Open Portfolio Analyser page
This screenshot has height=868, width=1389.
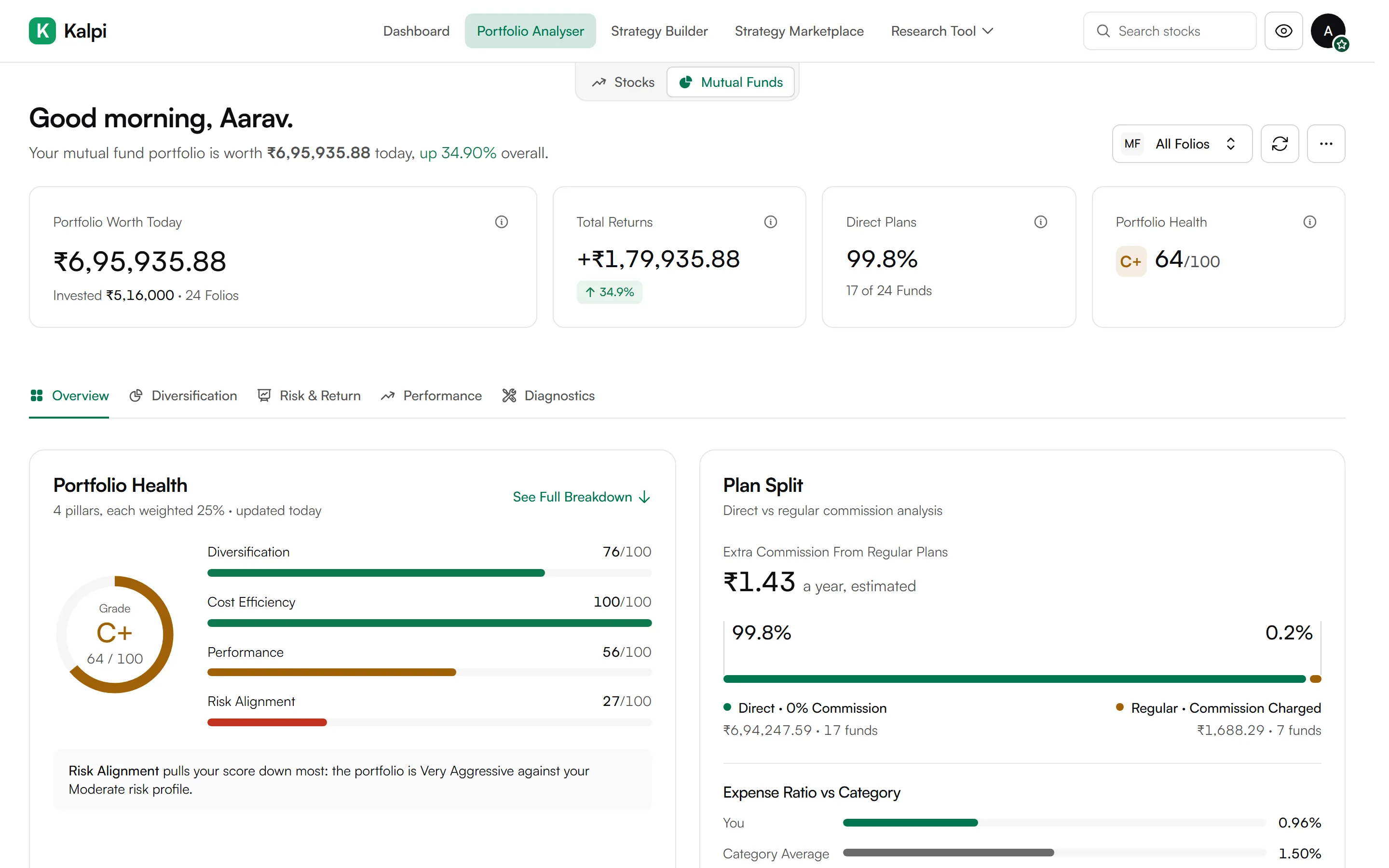pos(530,31)
